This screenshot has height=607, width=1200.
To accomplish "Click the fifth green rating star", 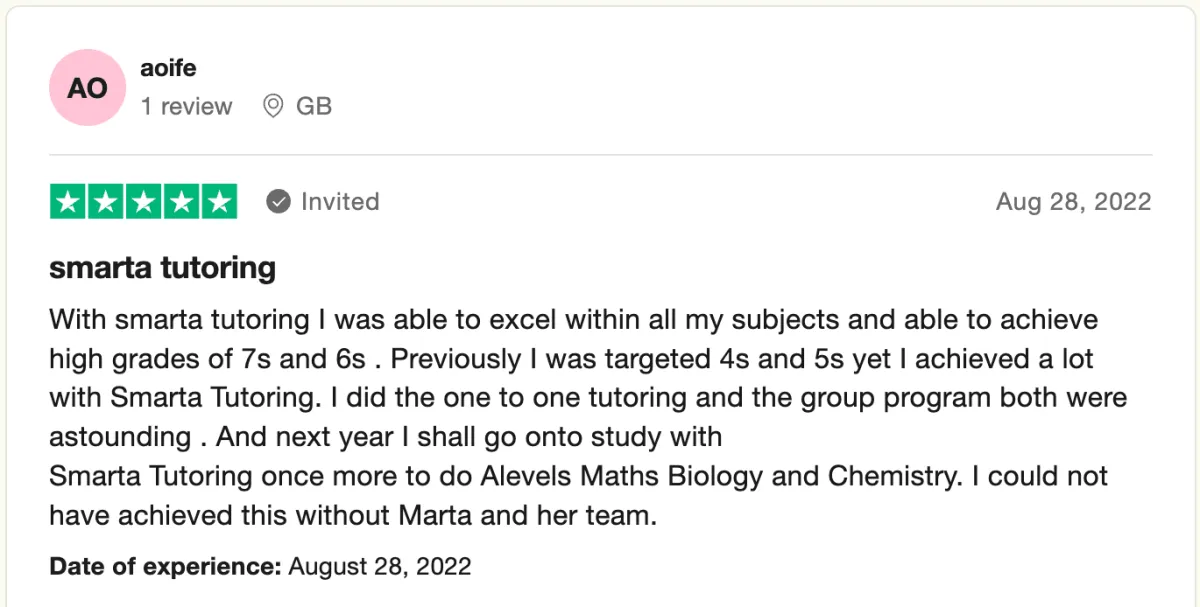I will (219, 202).
